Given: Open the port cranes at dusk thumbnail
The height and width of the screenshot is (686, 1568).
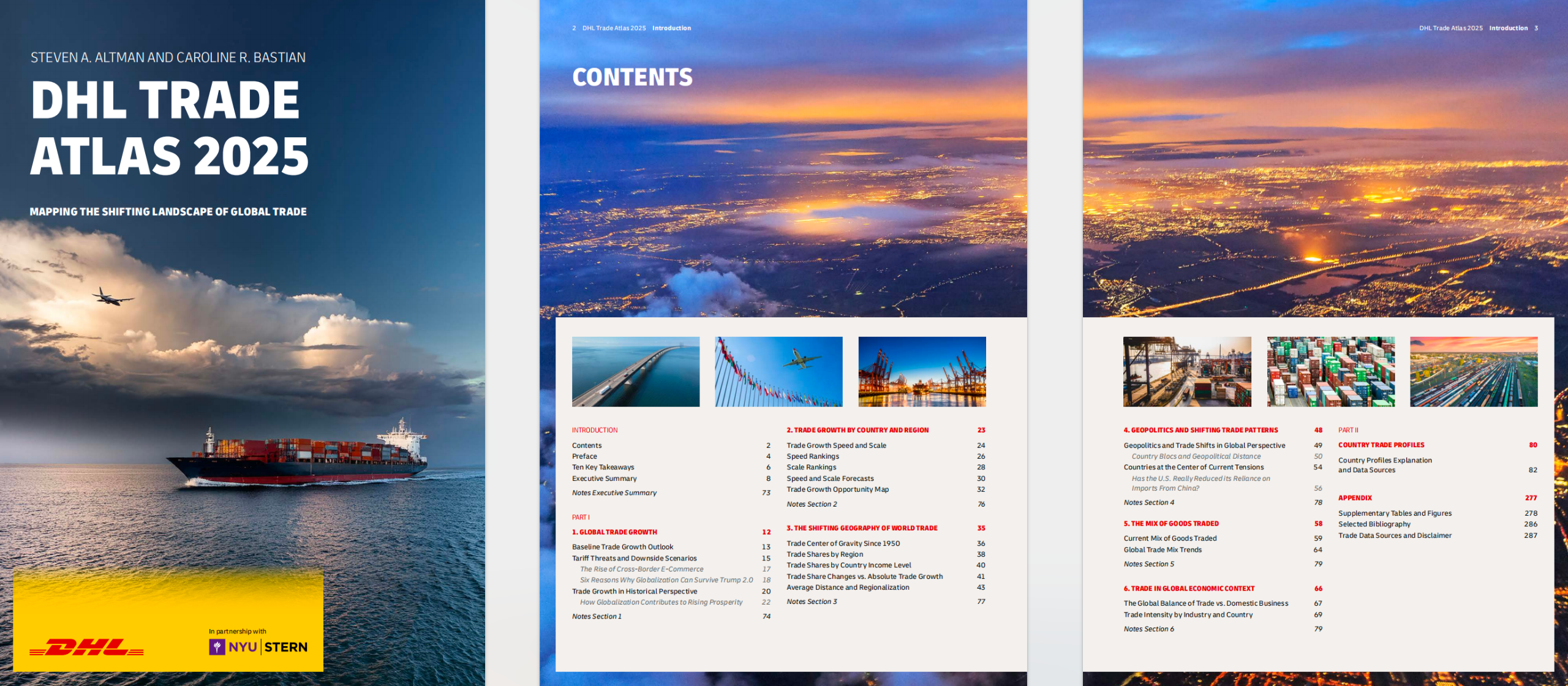Looking at the screenshot, I should tap(922, 372).
